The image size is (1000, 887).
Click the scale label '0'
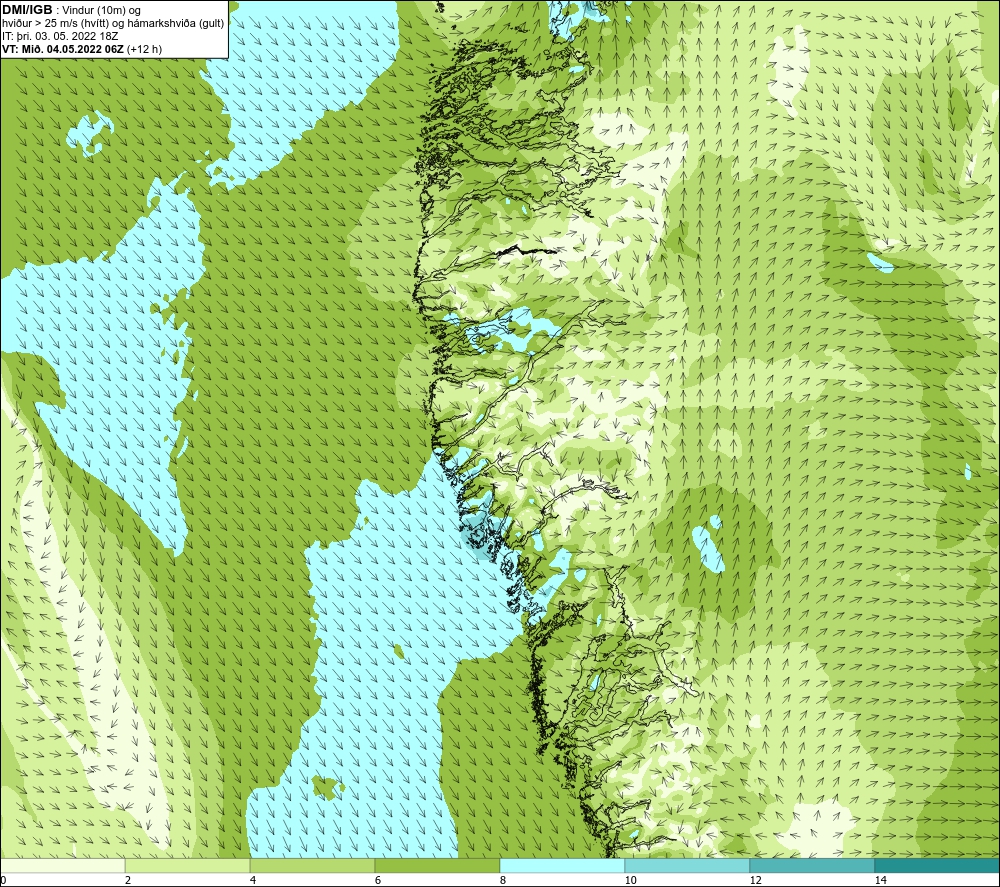(3, 880)
